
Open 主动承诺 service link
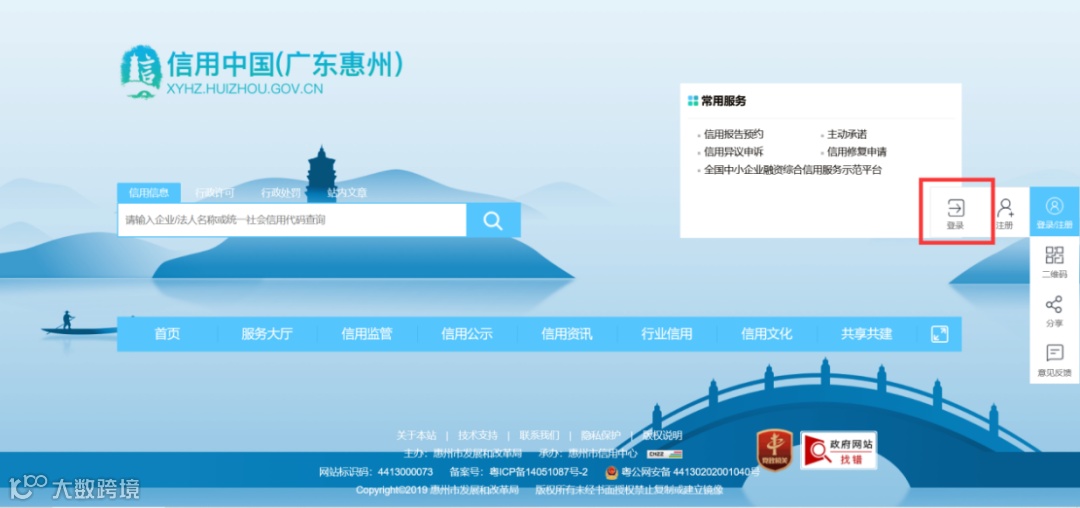[x=847, y=134]
